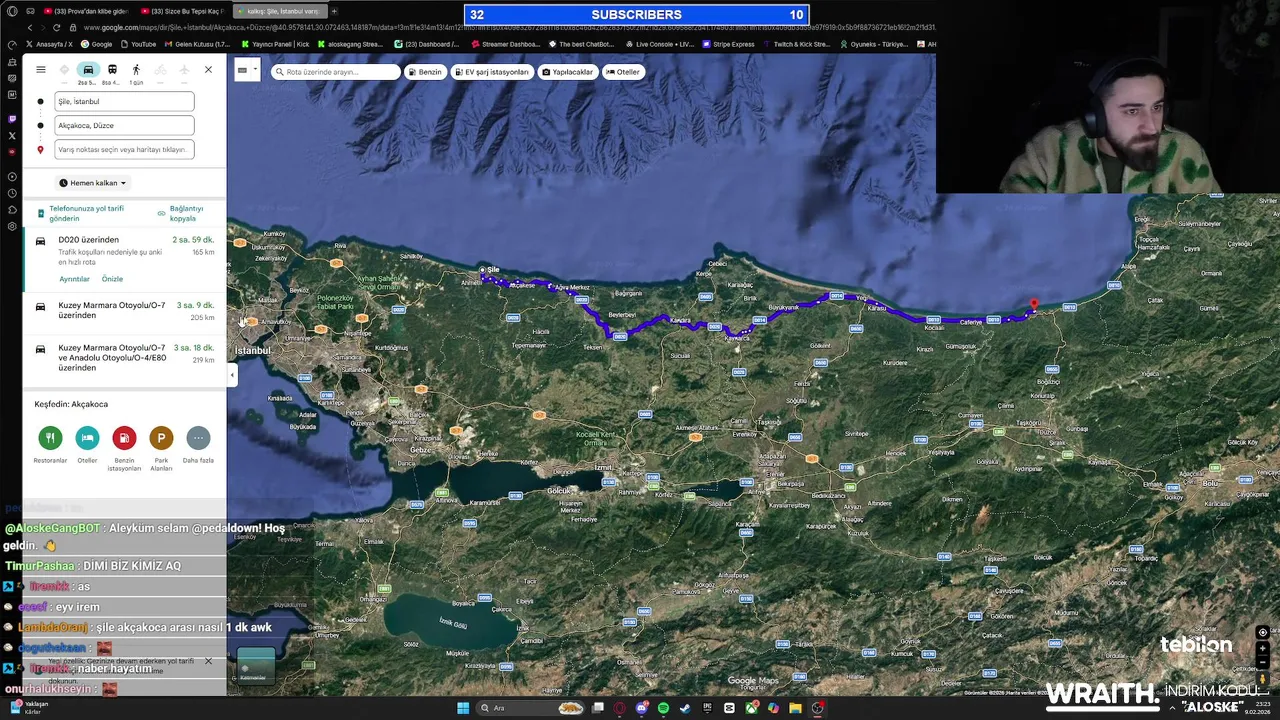Select the Kuzey Marmara Otoyolu/O-7 205 km route

[124, 311]
